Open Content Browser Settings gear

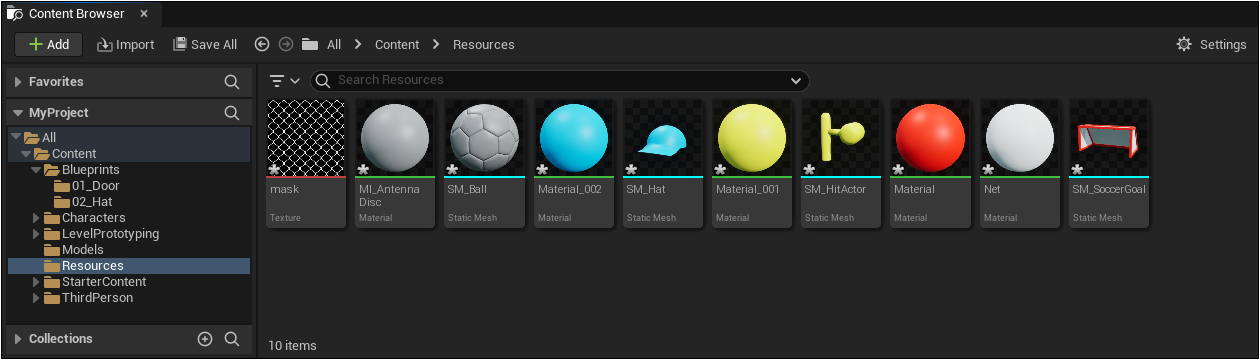pyautogui.click(x=1211, y=44)
